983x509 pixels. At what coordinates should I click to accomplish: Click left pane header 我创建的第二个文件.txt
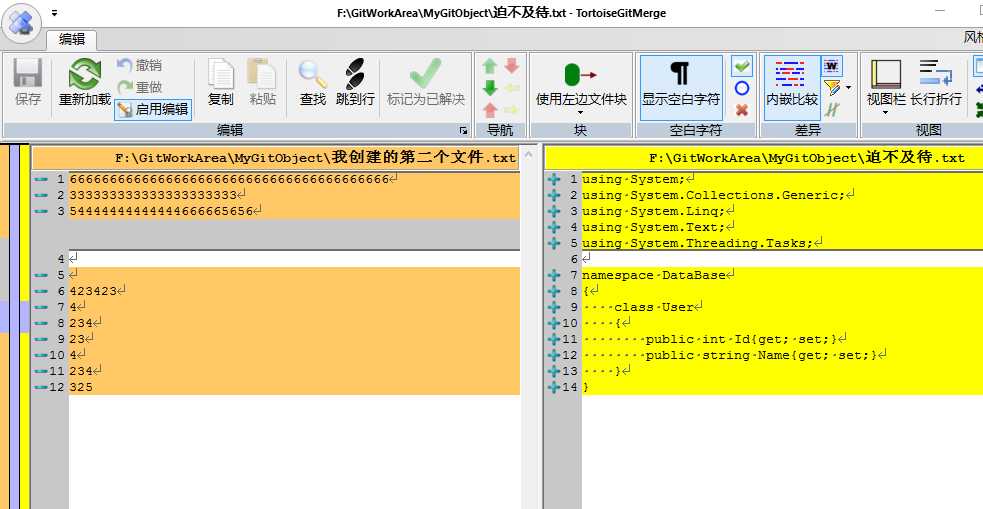[276, 157]
